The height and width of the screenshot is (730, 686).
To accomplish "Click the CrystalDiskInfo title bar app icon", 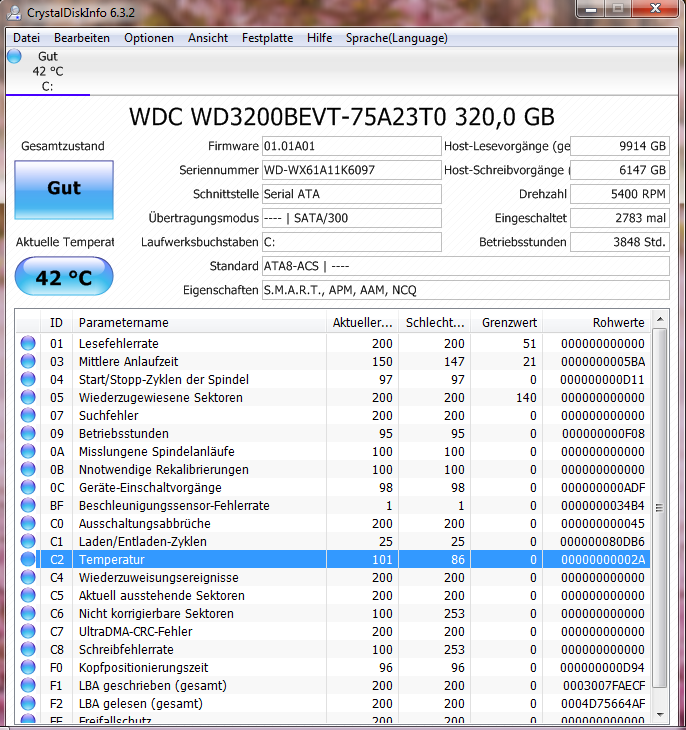I will tap(14, 13).
